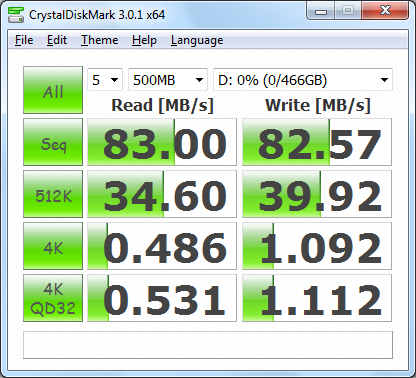Open the Help menu
This screenshot has height=378, width=416.
(144, 40)
